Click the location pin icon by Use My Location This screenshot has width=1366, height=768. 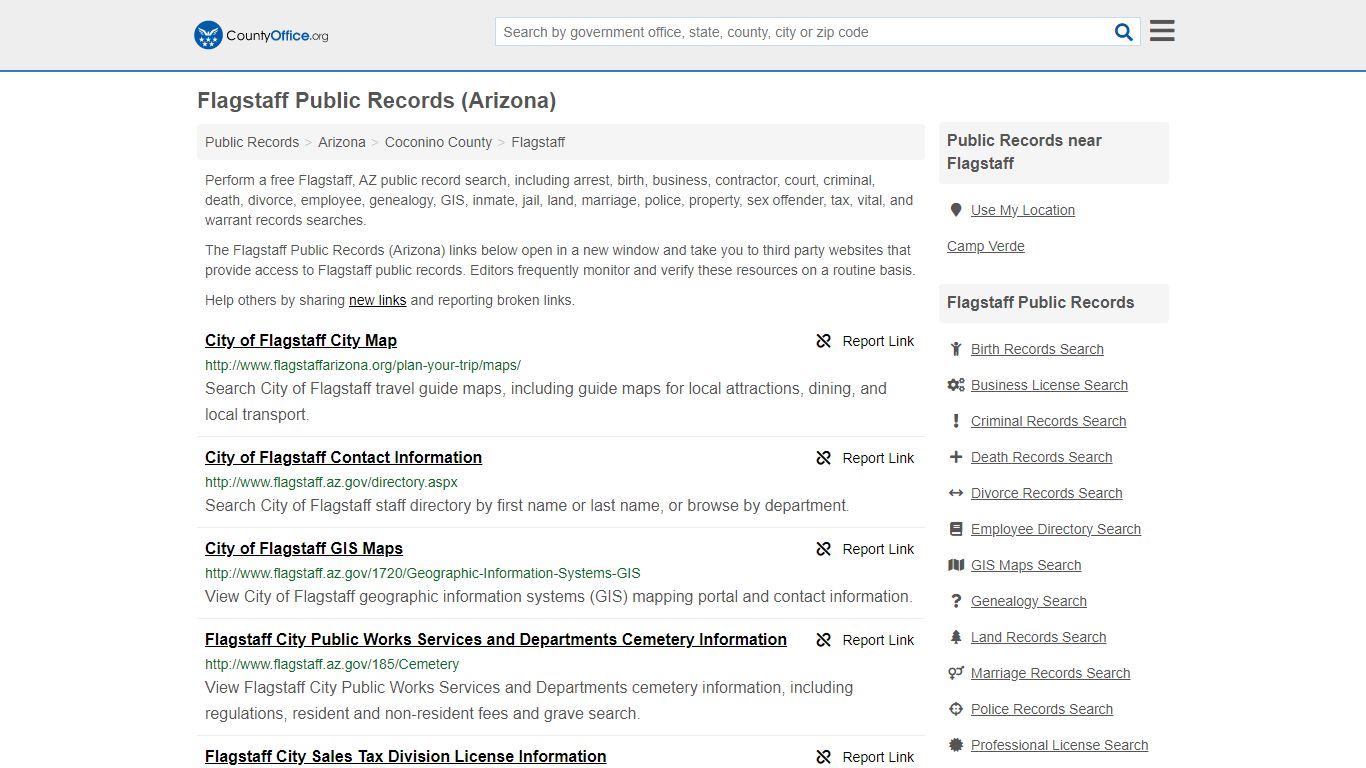pos(956,210)
